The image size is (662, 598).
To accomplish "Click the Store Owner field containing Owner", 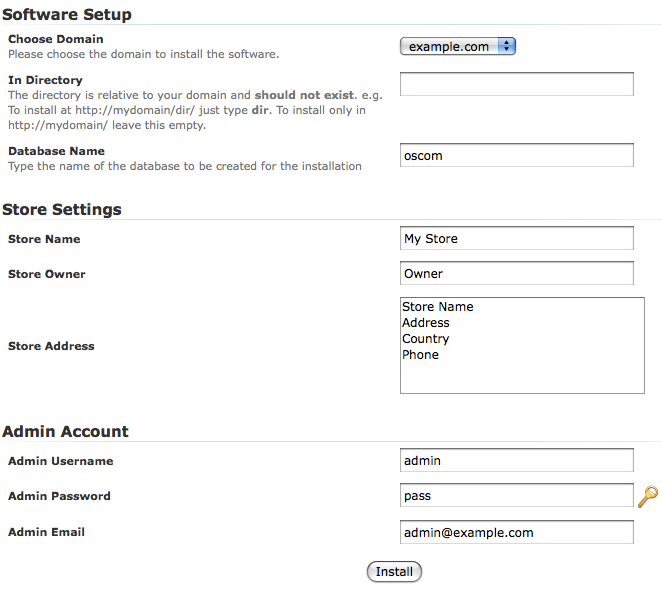I will click(517, 273).
